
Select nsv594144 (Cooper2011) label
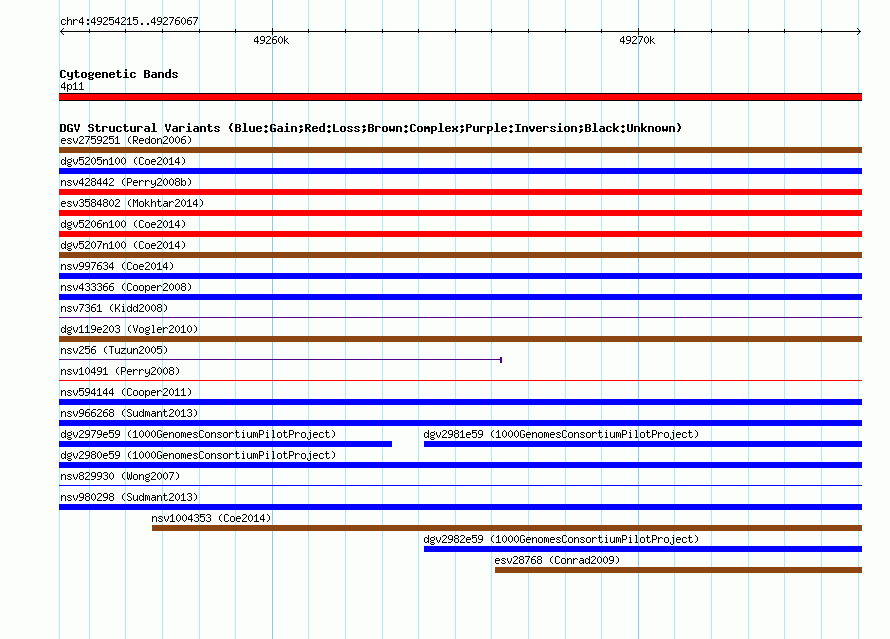[x=126, y=392]
